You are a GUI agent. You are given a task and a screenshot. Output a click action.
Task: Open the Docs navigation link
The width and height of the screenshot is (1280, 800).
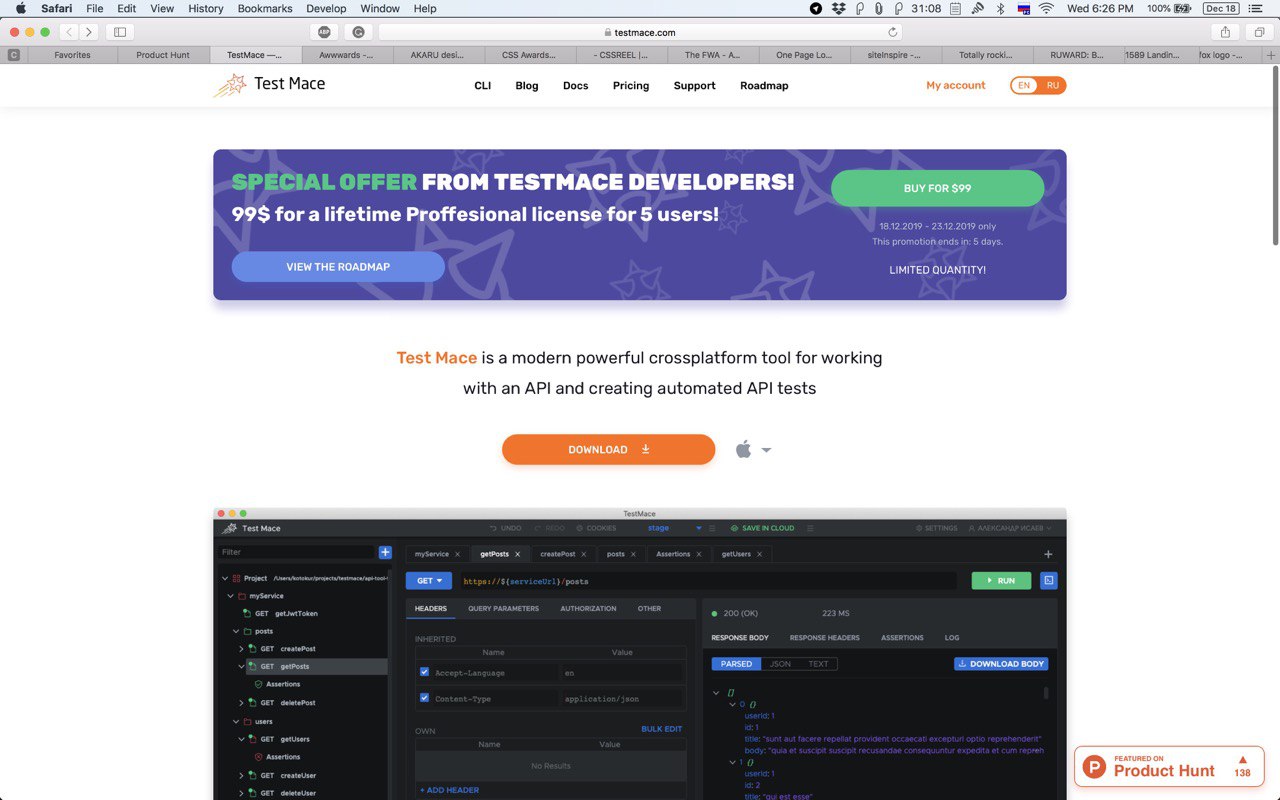pyautogui.click(x=575, y=86)
